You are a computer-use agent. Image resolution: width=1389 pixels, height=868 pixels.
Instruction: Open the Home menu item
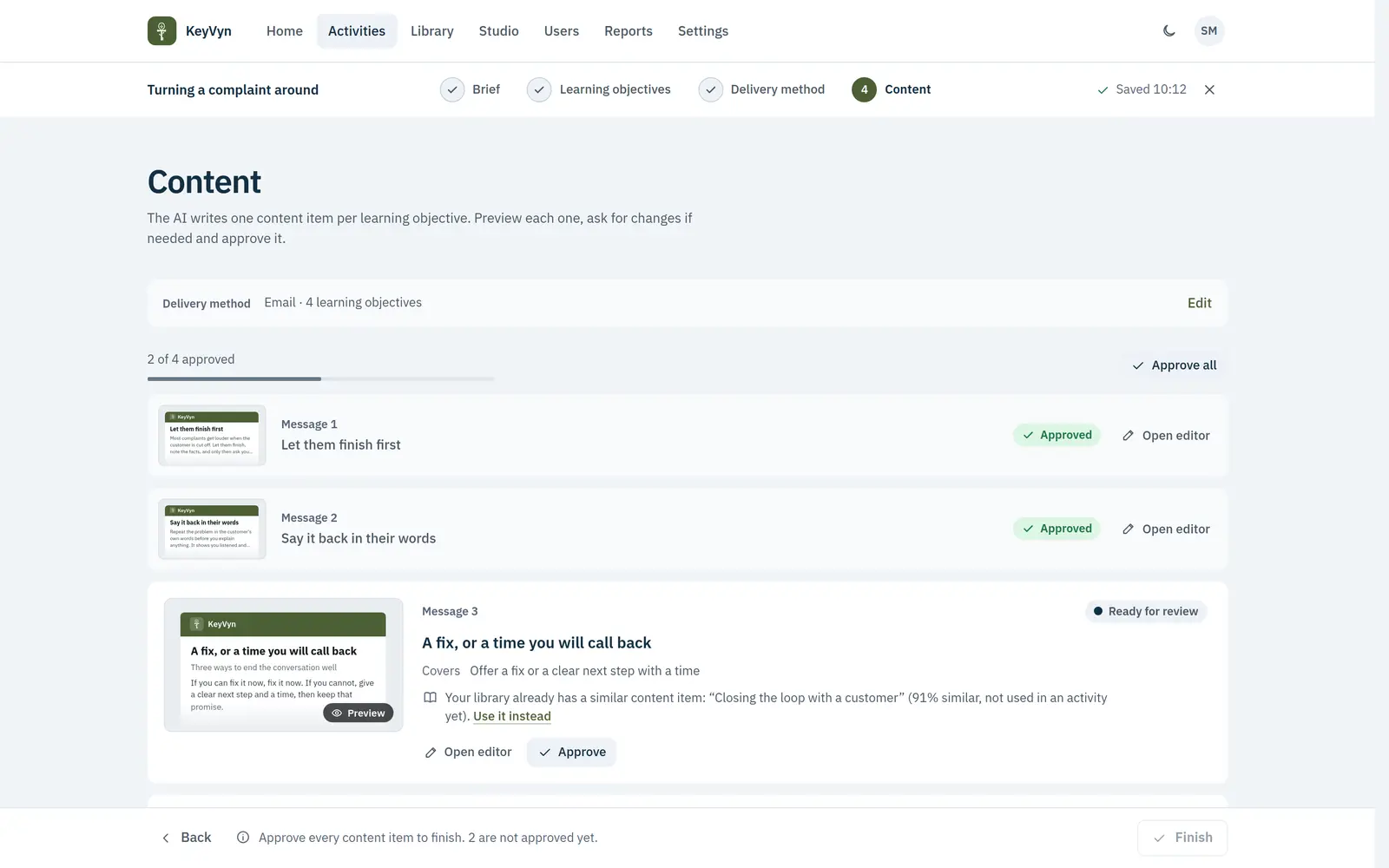(285, 31)
